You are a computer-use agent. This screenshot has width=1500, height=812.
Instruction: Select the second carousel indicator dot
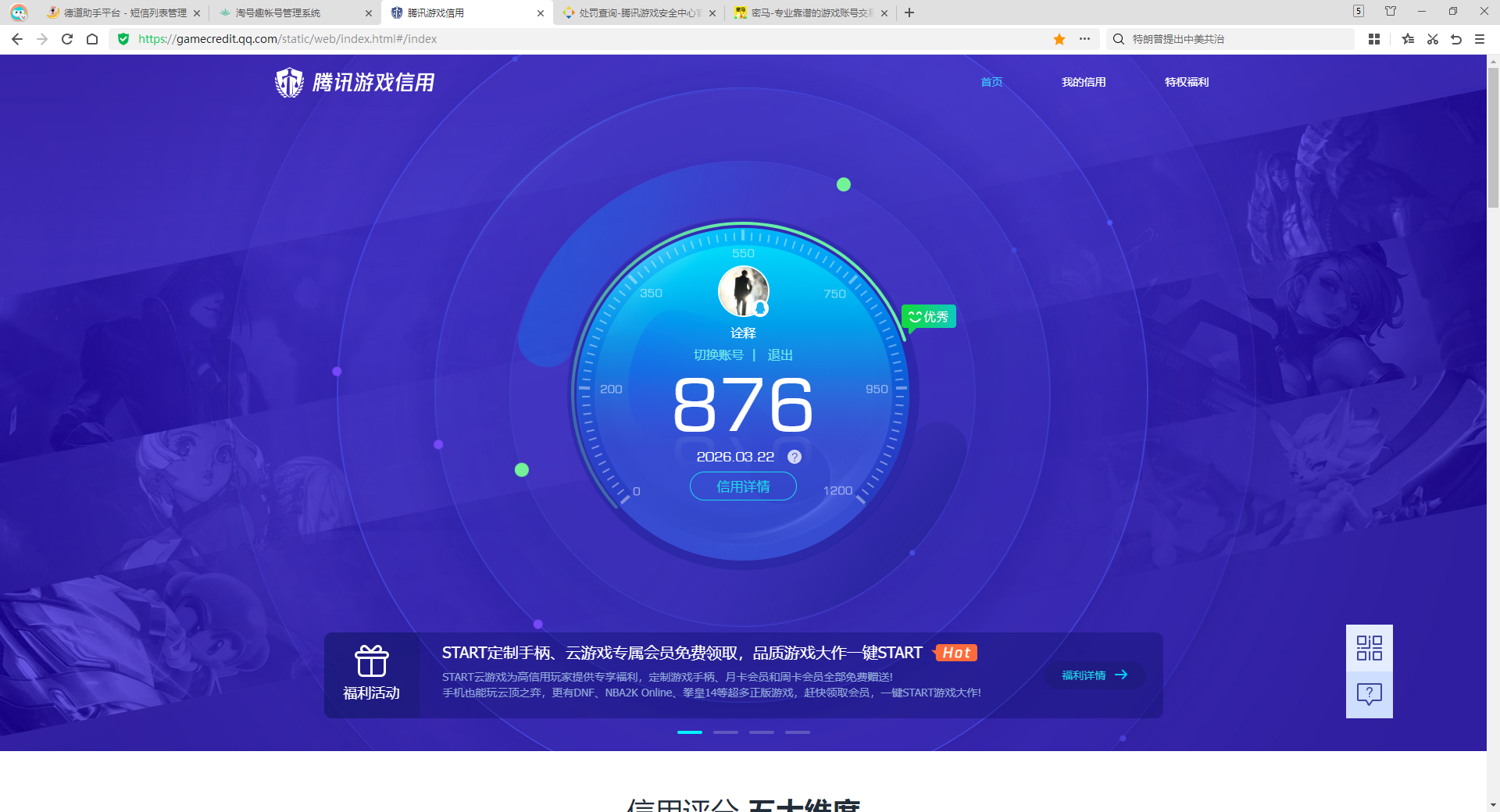725,732
